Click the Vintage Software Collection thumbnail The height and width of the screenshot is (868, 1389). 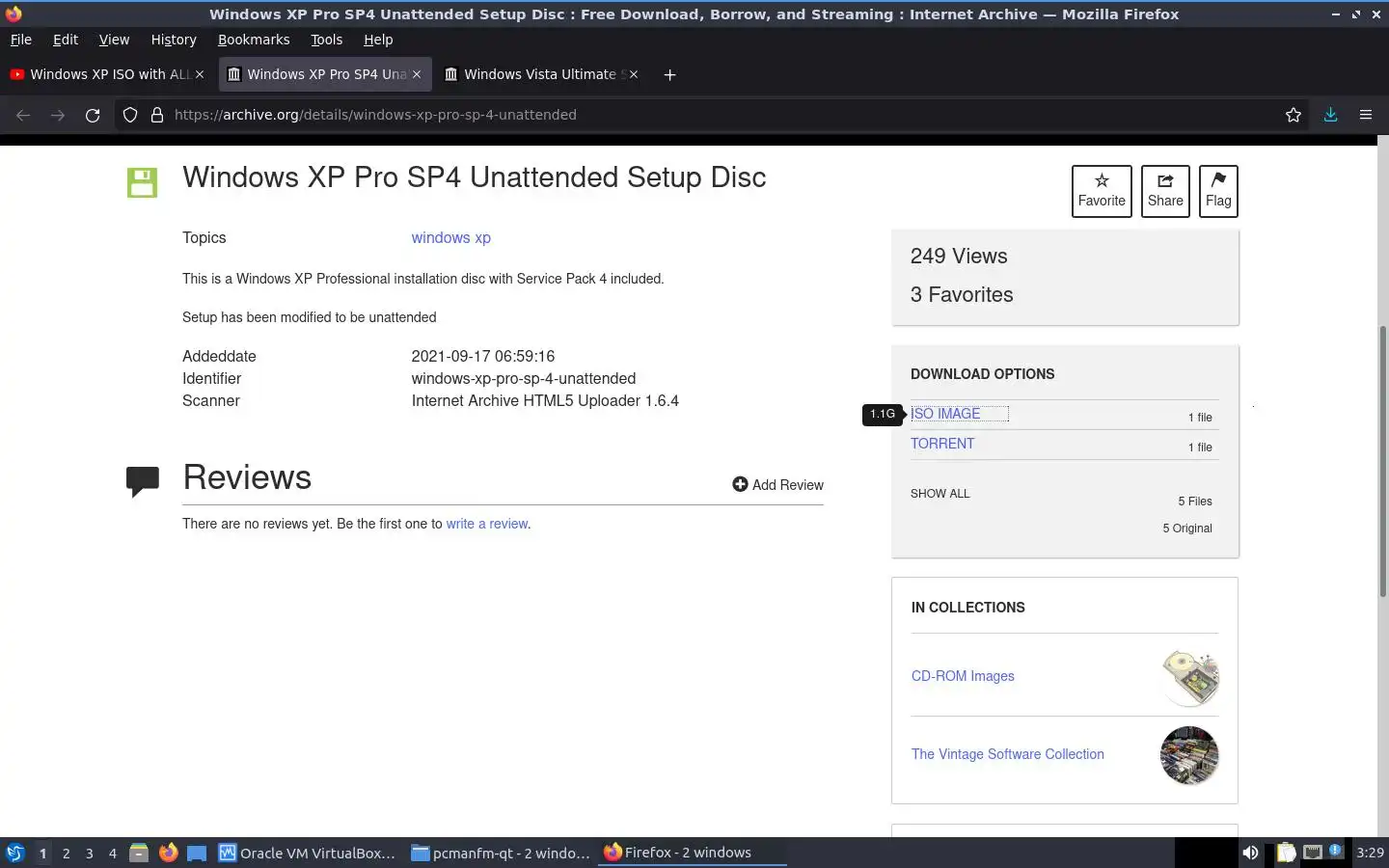[1189, 755]
